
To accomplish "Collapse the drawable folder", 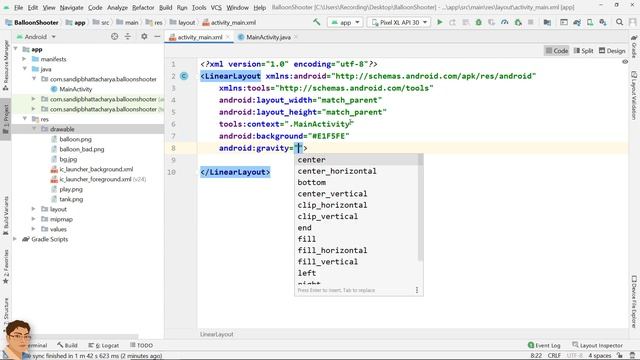I will tap(34, 129).
